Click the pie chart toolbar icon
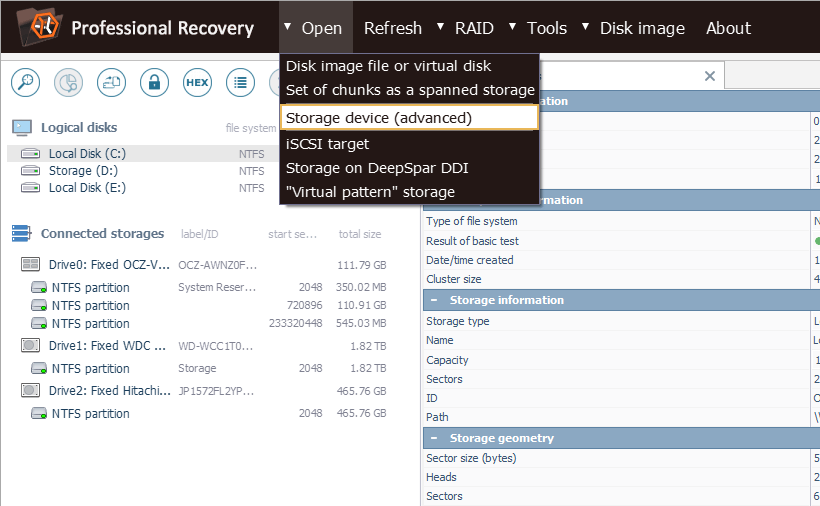This screenshot has width=820, height=506. coord(68,82)
